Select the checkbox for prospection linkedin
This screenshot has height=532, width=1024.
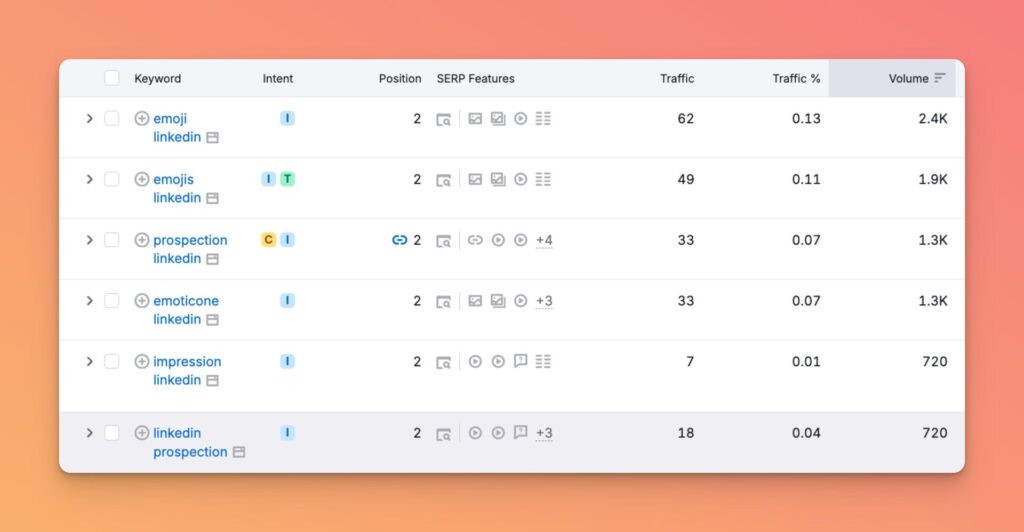pos(112,240)
